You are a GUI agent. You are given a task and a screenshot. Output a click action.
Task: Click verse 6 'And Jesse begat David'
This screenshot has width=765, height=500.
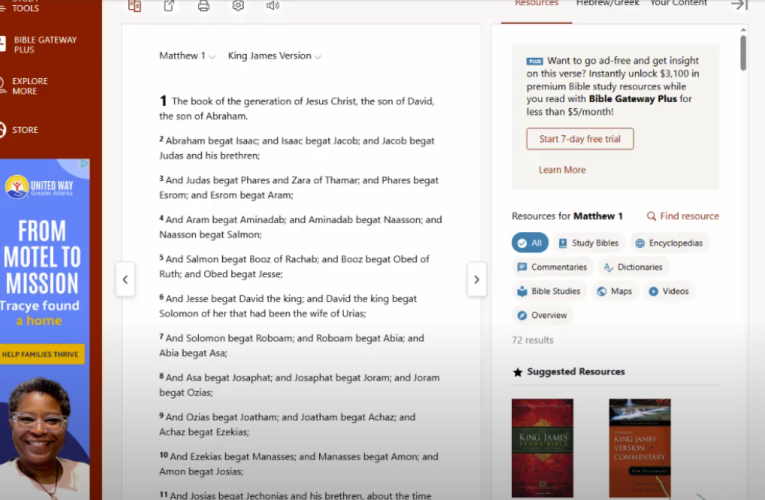click(288, 306)
